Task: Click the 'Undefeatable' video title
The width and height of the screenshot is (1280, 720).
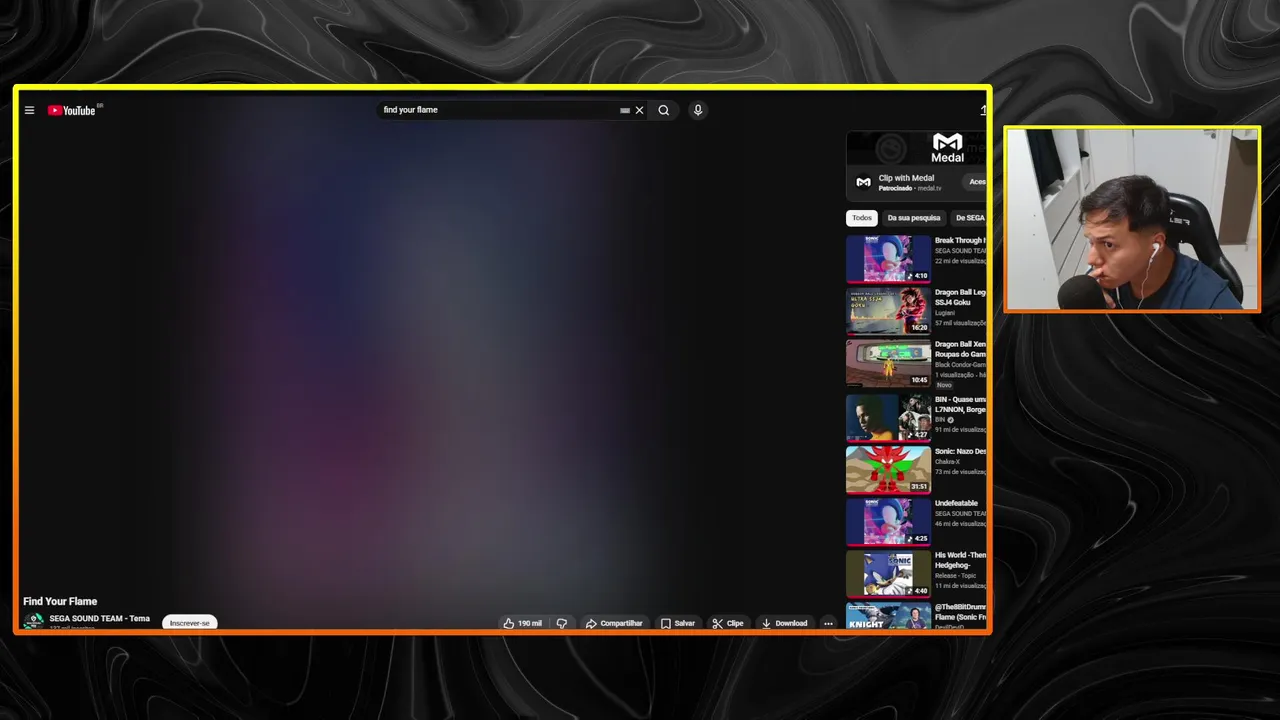Action: coord(956,503)
